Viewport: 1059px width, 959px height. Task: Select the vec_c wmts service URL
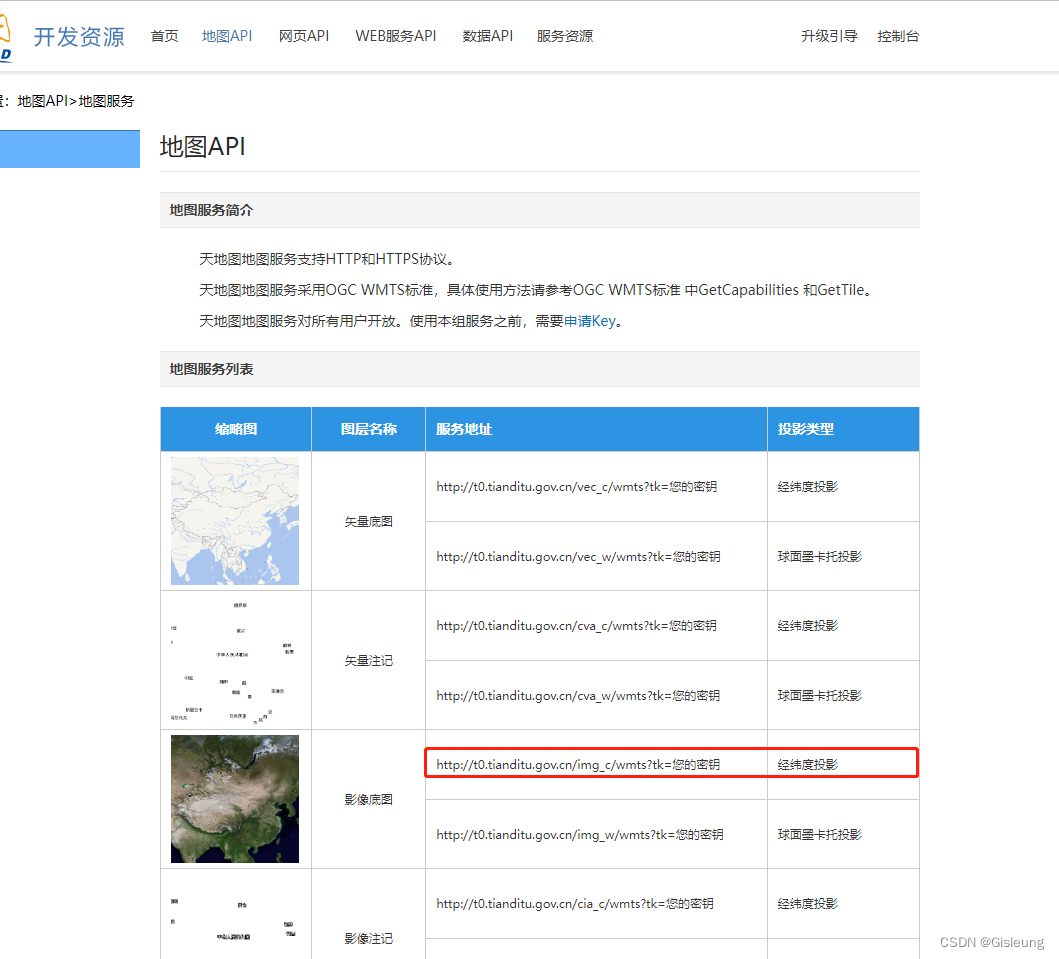[577, 487]
